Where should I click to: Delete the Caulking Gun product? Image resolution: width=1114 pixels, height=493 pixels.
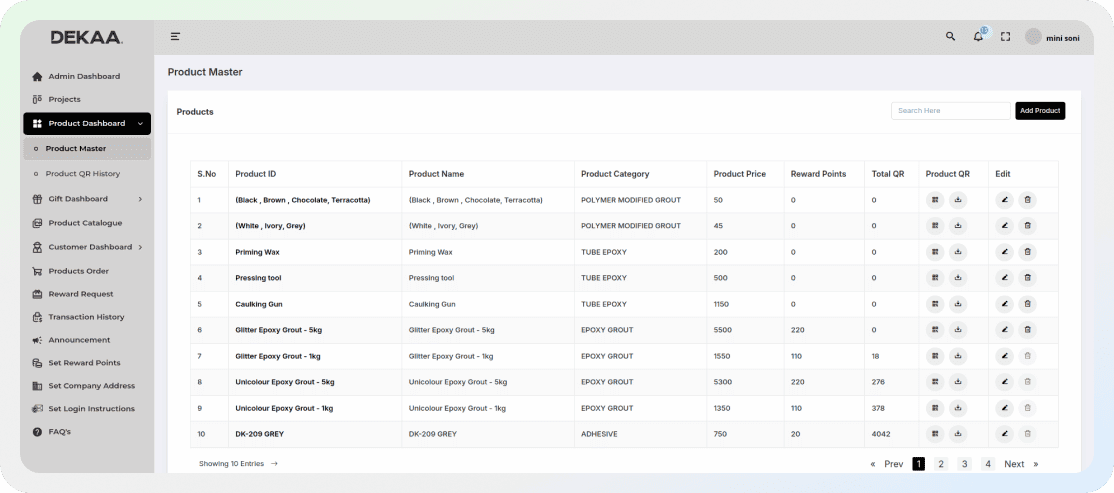[x=1027, y=304]
